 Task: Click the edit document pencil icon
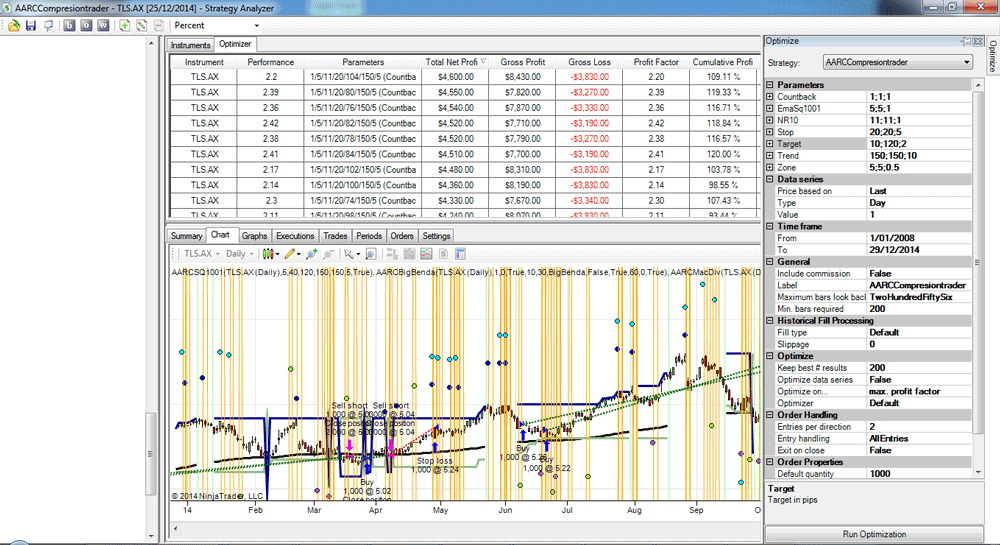(x=142, y=25)
